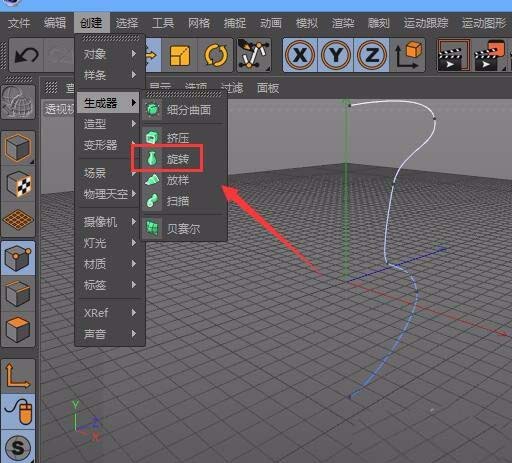Choose 挤压 generator
Viewport: 512px width, 463px height.
[184, 138]
